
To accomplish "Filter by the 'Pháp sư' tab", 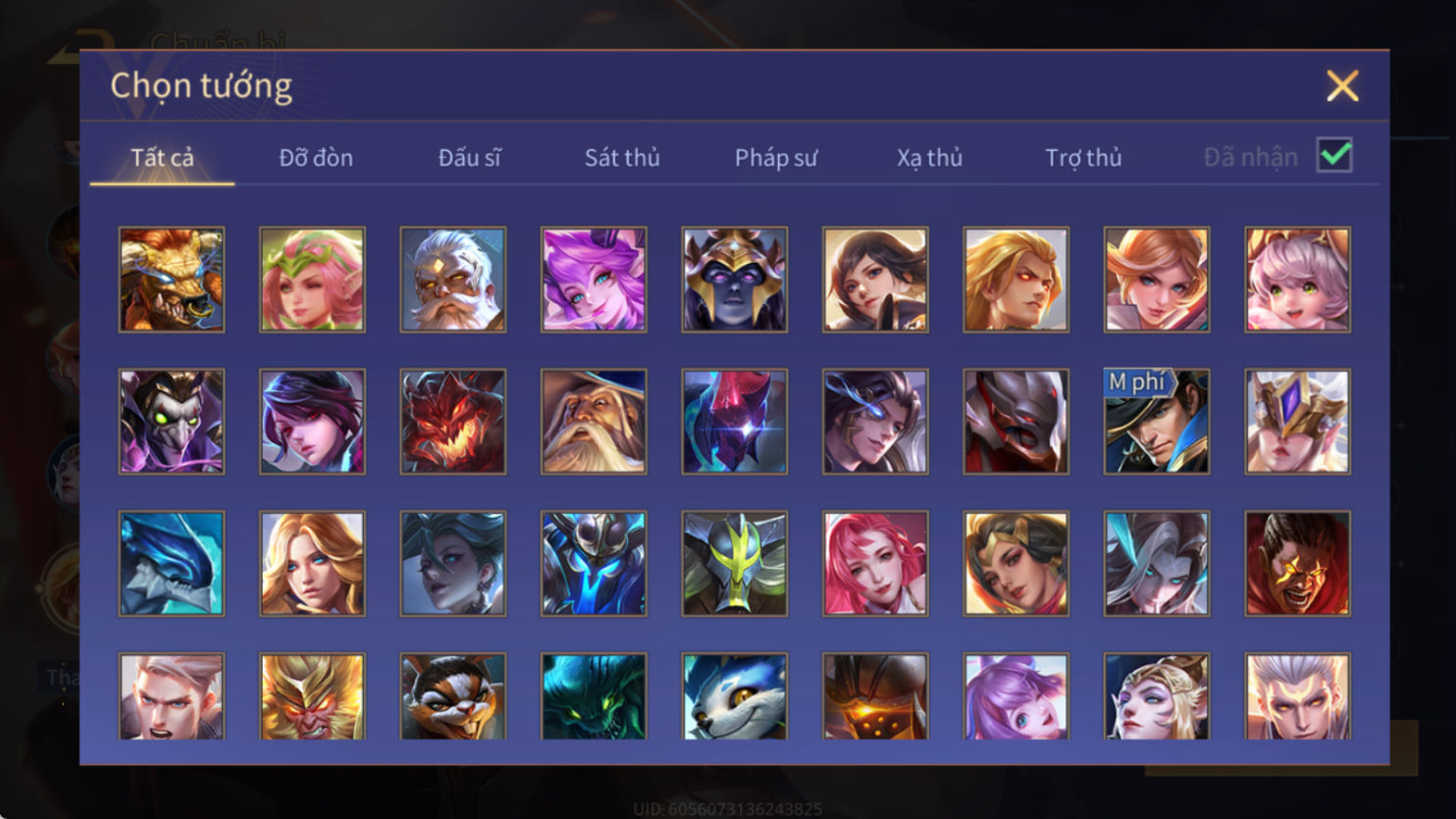I will (776, 158).
